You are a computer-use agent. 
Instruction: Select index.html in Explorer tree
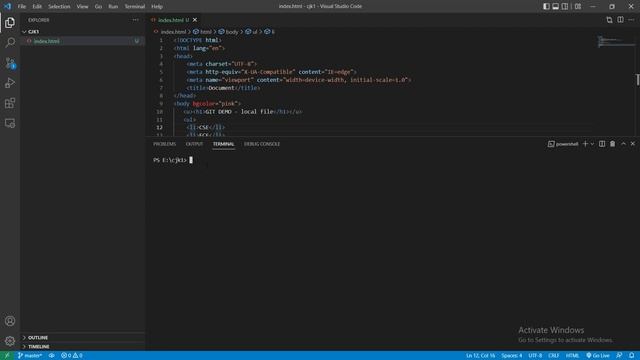[x=82, y=41]
